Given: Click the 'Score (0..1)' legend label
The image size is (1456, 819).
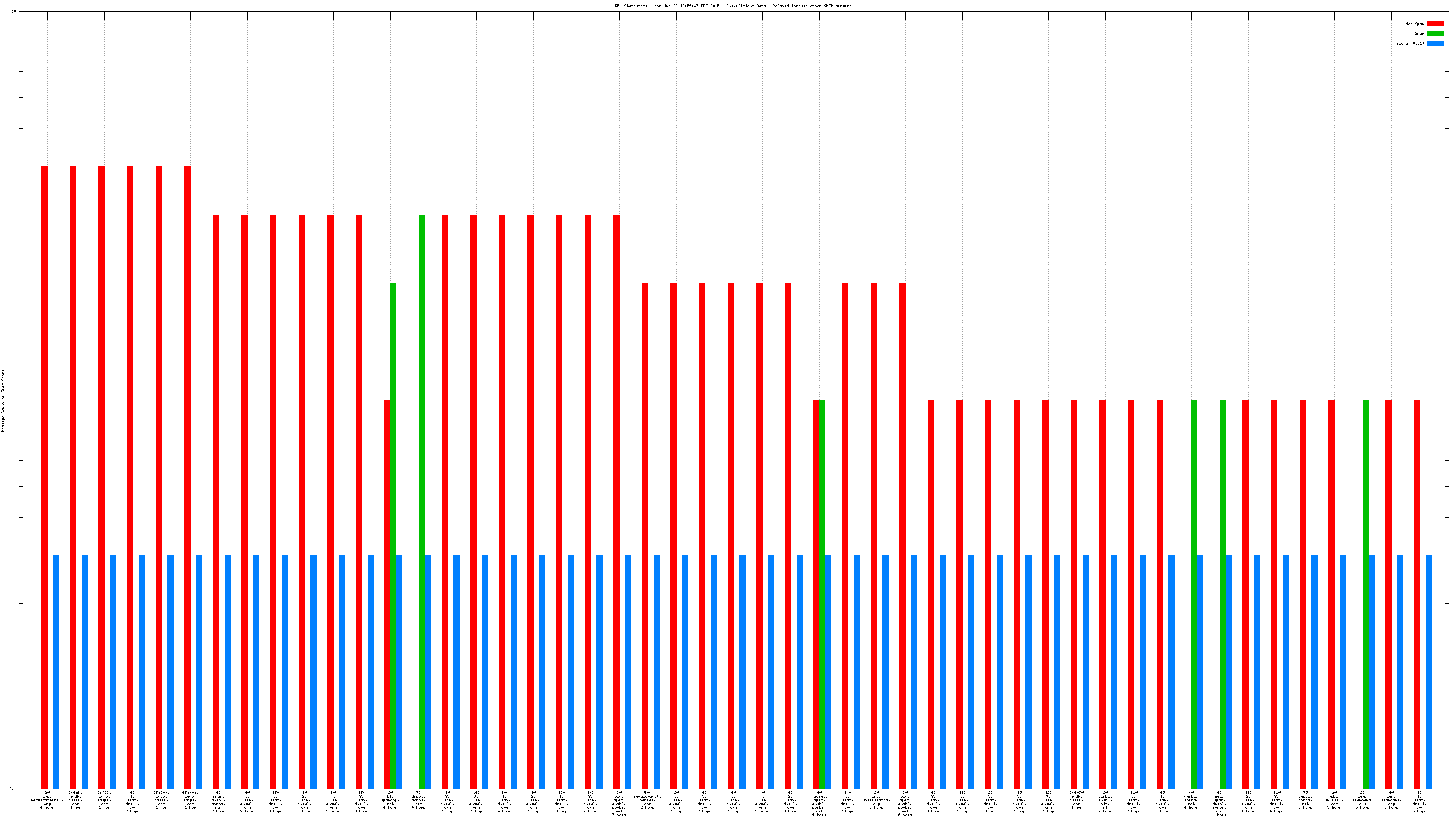Looking at the screenshot, I should [x=1410, y=43].
